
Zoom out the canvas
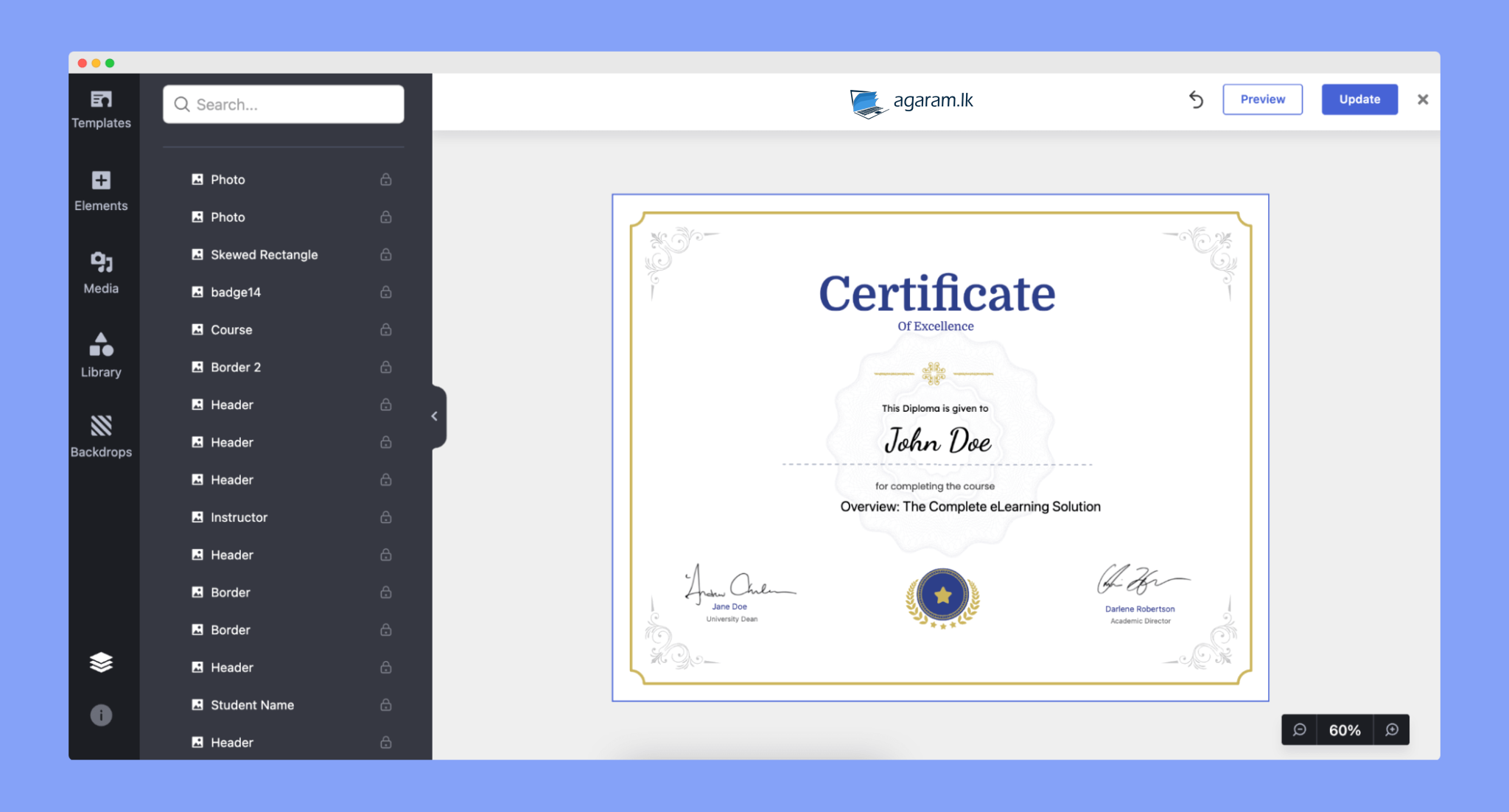pyautogui.click(x=1299, y=729)
